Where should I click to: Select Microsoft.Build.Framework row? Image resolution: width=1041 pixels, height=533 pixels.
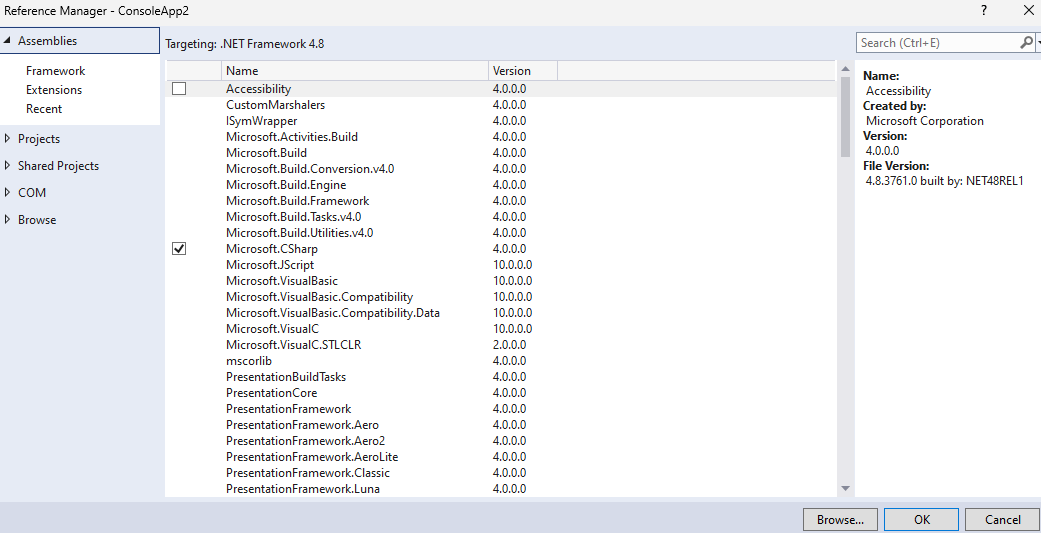tap(500, 200)
